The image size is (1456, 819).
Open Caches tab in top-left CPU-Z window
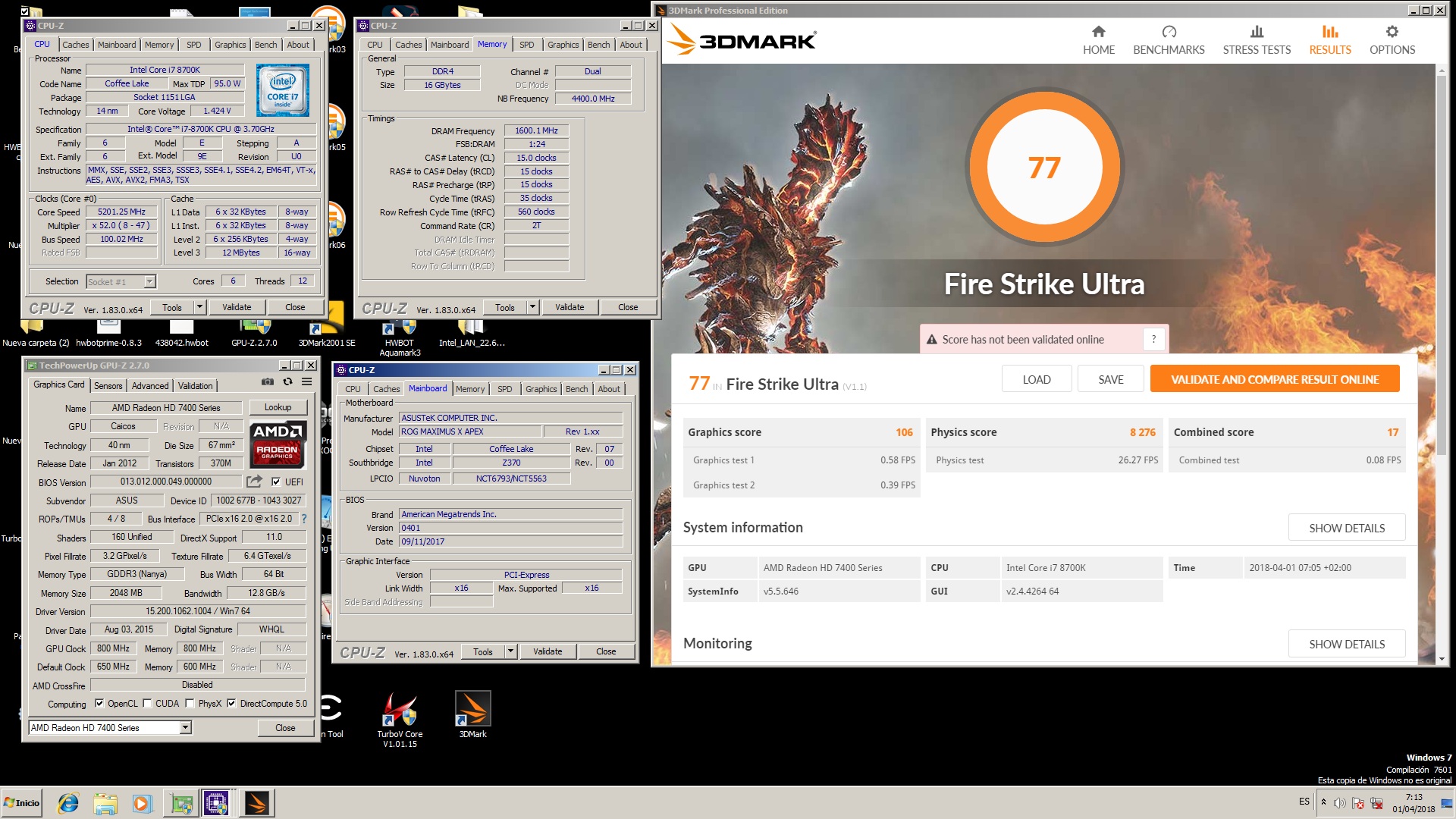coord(75,45)
